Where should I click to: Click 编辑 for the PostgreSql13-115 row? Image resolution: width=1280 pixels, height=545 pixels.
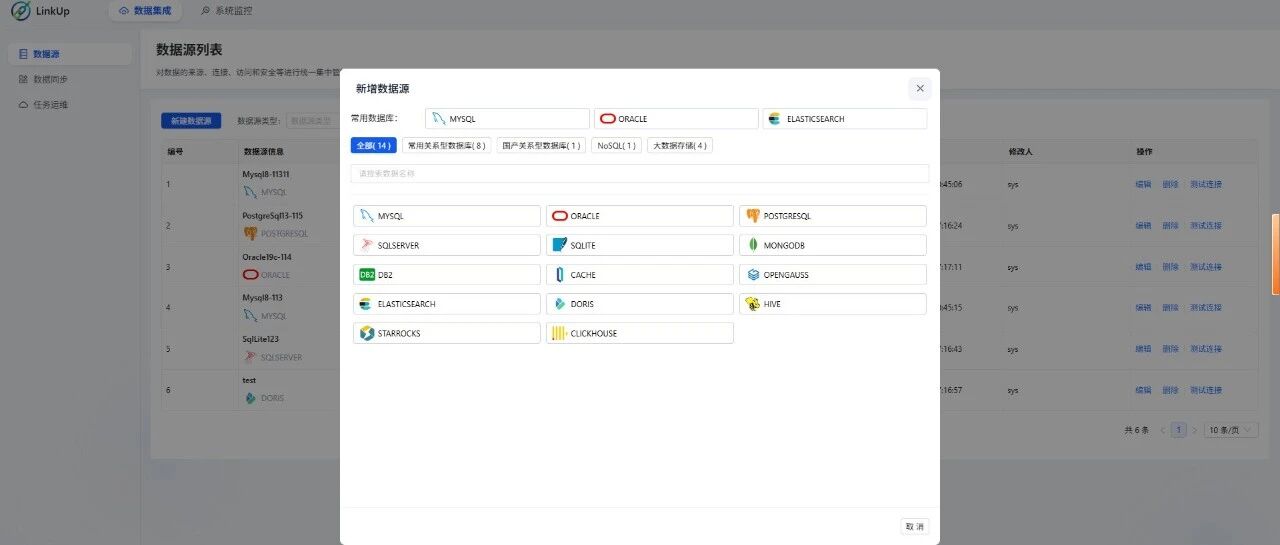tap(1143, 226)
